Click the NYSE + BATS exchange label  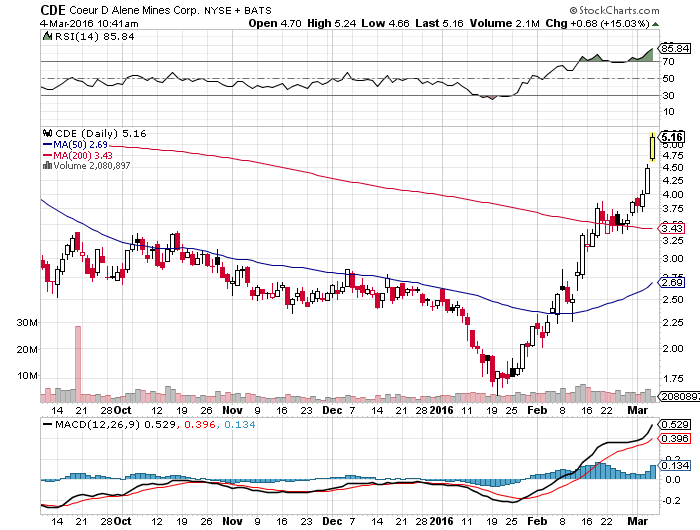[238, 10]
